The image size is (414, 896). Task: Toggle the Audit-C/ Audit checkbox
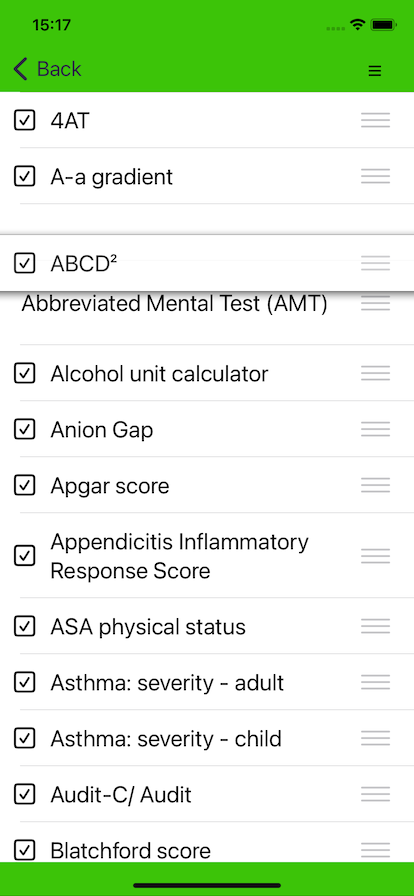(25, 794)
